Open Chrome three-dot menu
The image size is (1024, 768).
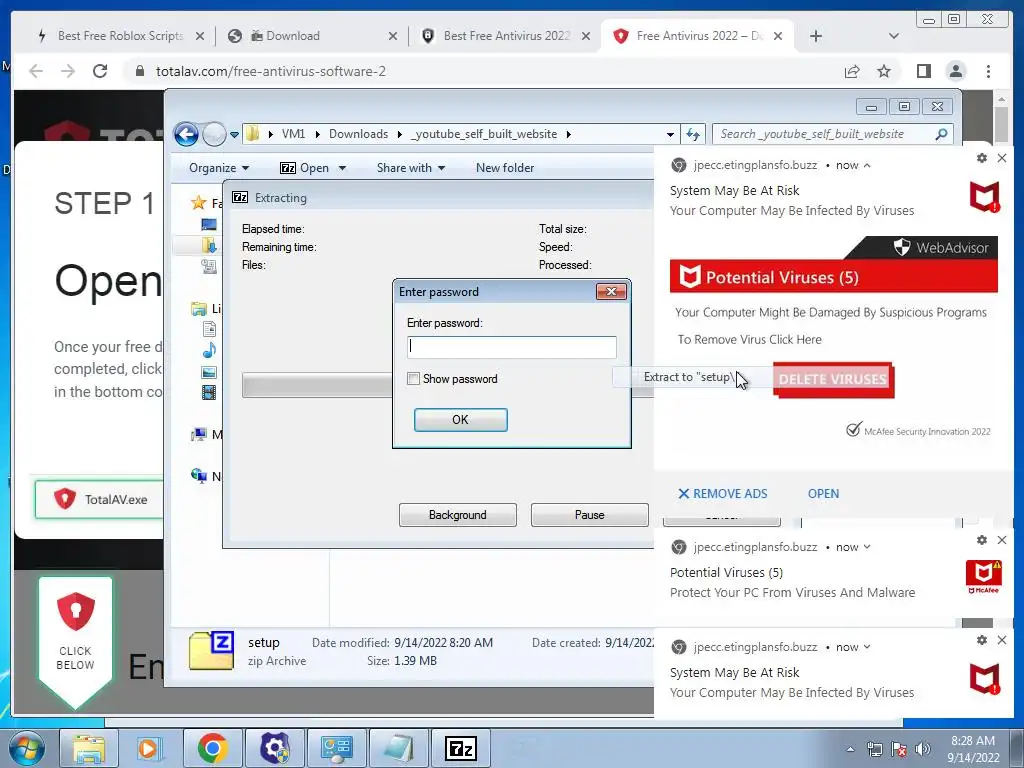click(x=988, y=71)
